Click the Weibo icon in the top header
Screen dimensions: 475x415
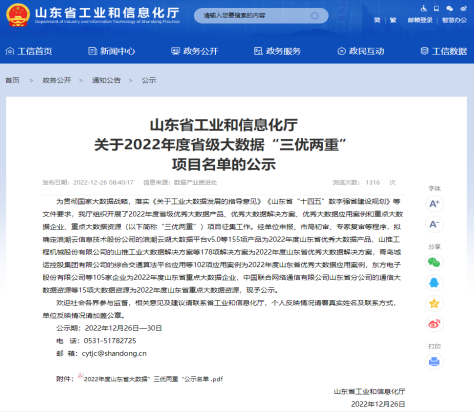(463, 8)
